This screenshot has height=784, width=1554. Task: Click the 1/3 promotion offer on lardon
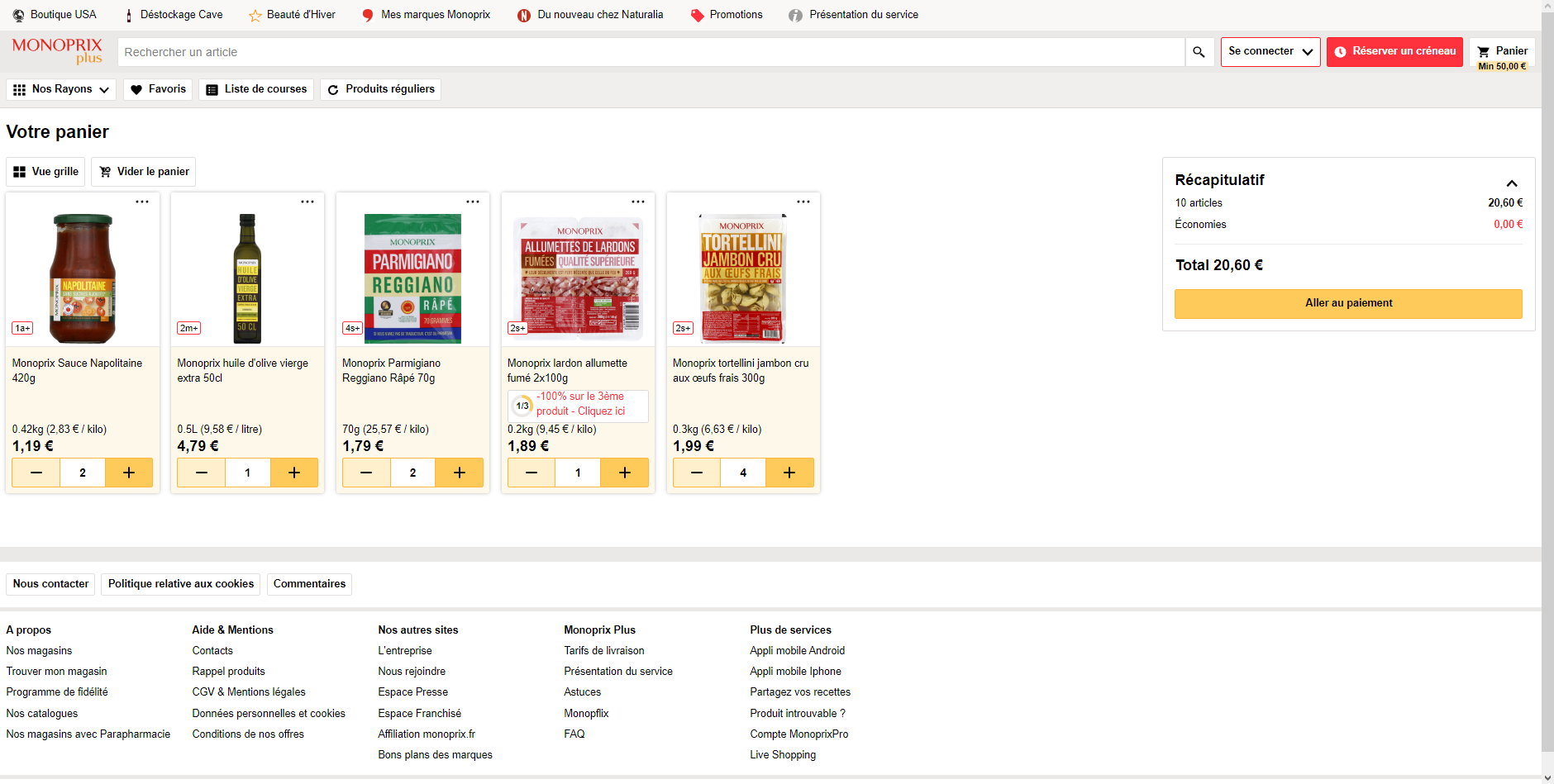coord(578,405)
